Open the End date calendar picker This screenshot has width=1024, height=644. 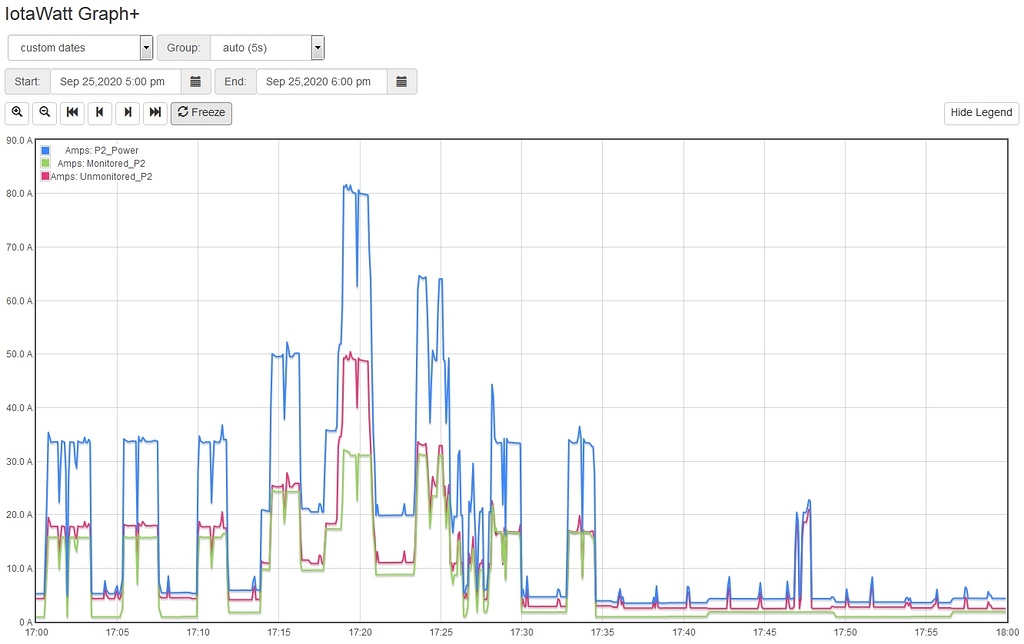[x=401, y=82]
